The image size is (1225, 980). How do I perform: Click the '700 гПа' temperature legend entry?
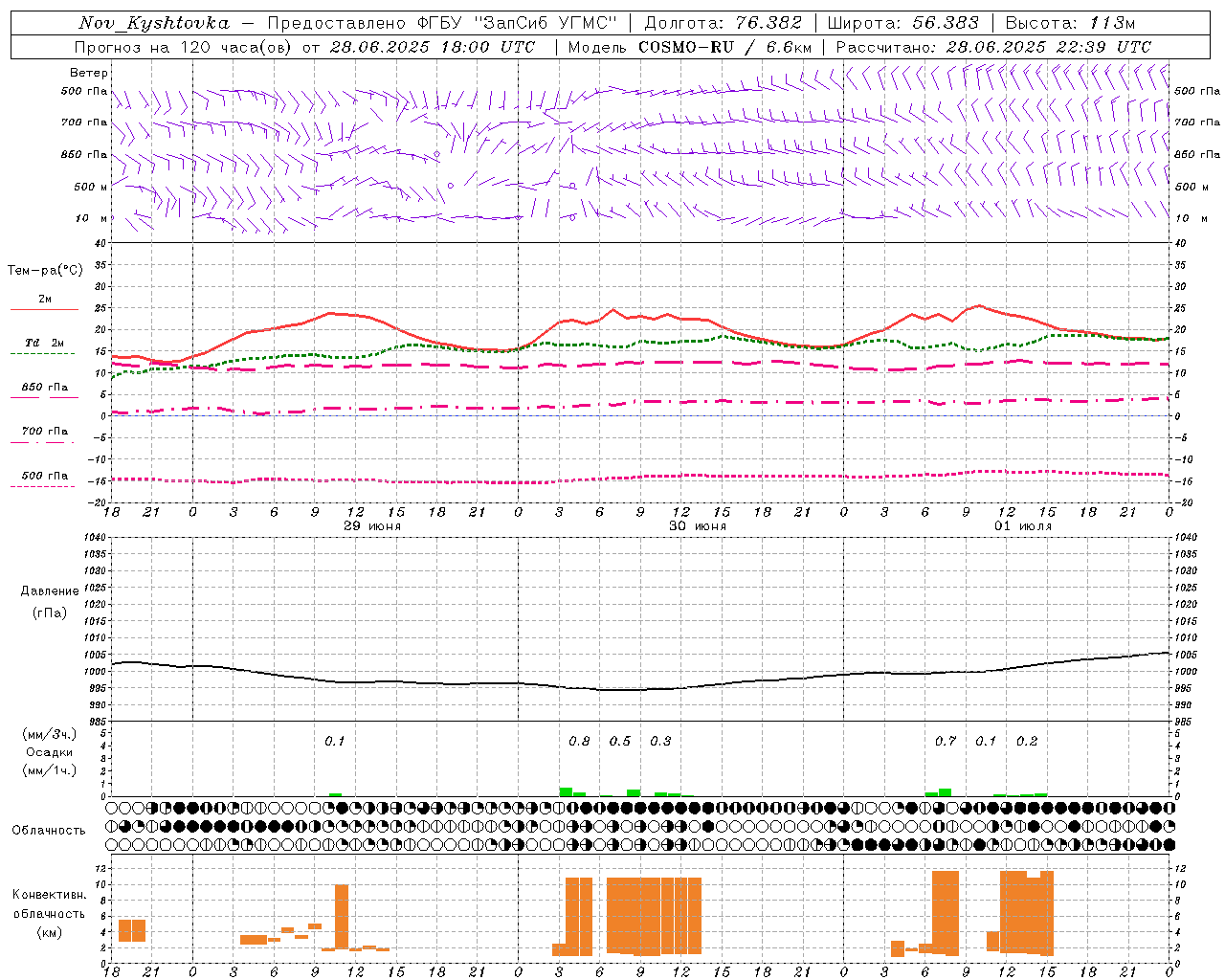(x=45, y=432)
